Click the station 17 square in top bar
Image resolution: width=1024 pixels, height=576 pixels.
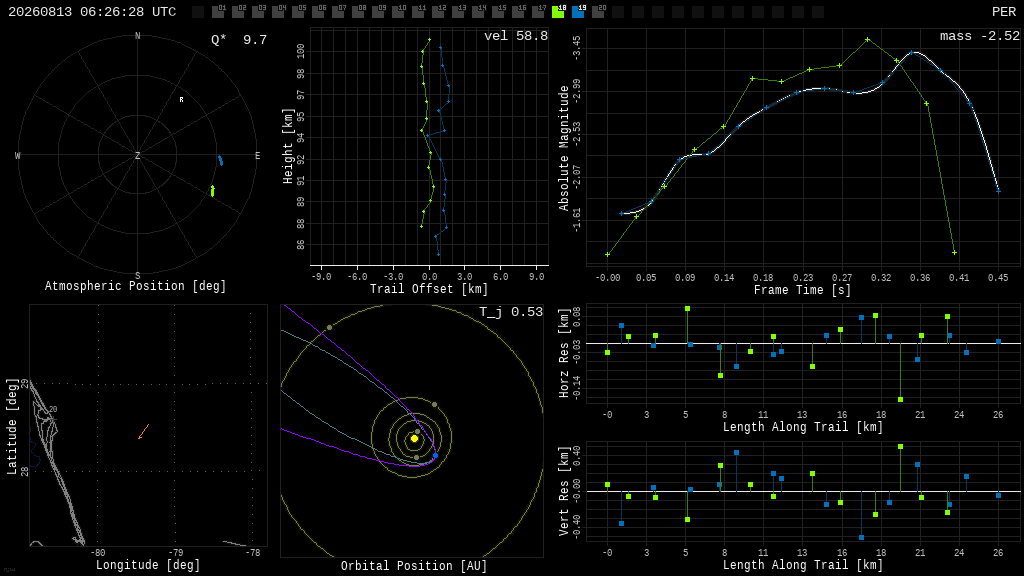[x=539, y=12]
